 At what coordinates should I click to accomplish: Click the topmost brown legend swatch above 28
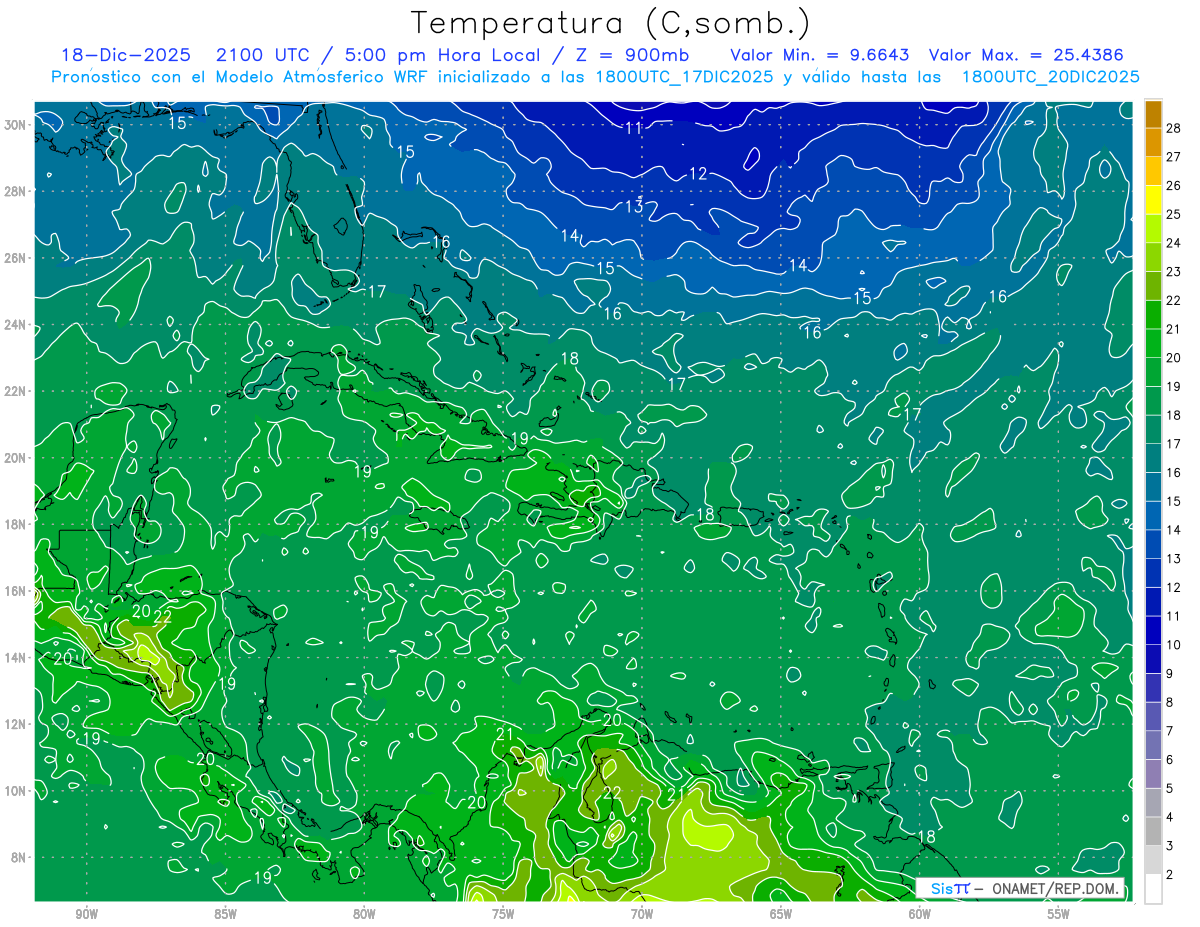pos(1154,114)
